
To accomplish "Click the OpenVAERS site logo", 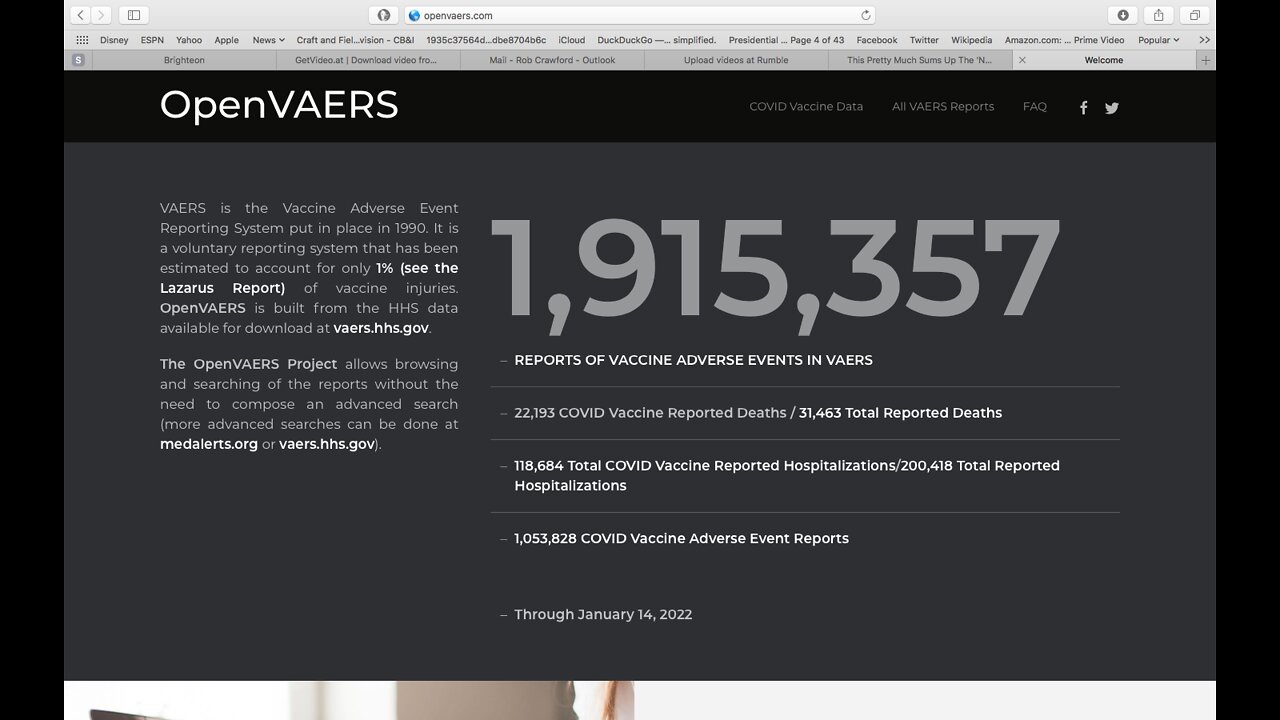I will pyautogui.click(x=279, y=105).
